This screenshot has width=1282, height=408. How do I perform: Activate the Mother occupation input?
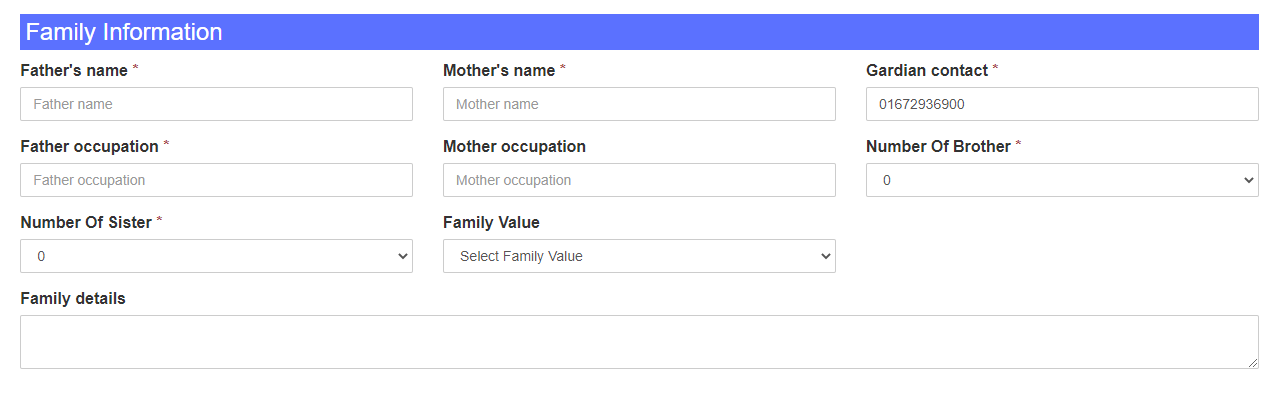[639, 180]
